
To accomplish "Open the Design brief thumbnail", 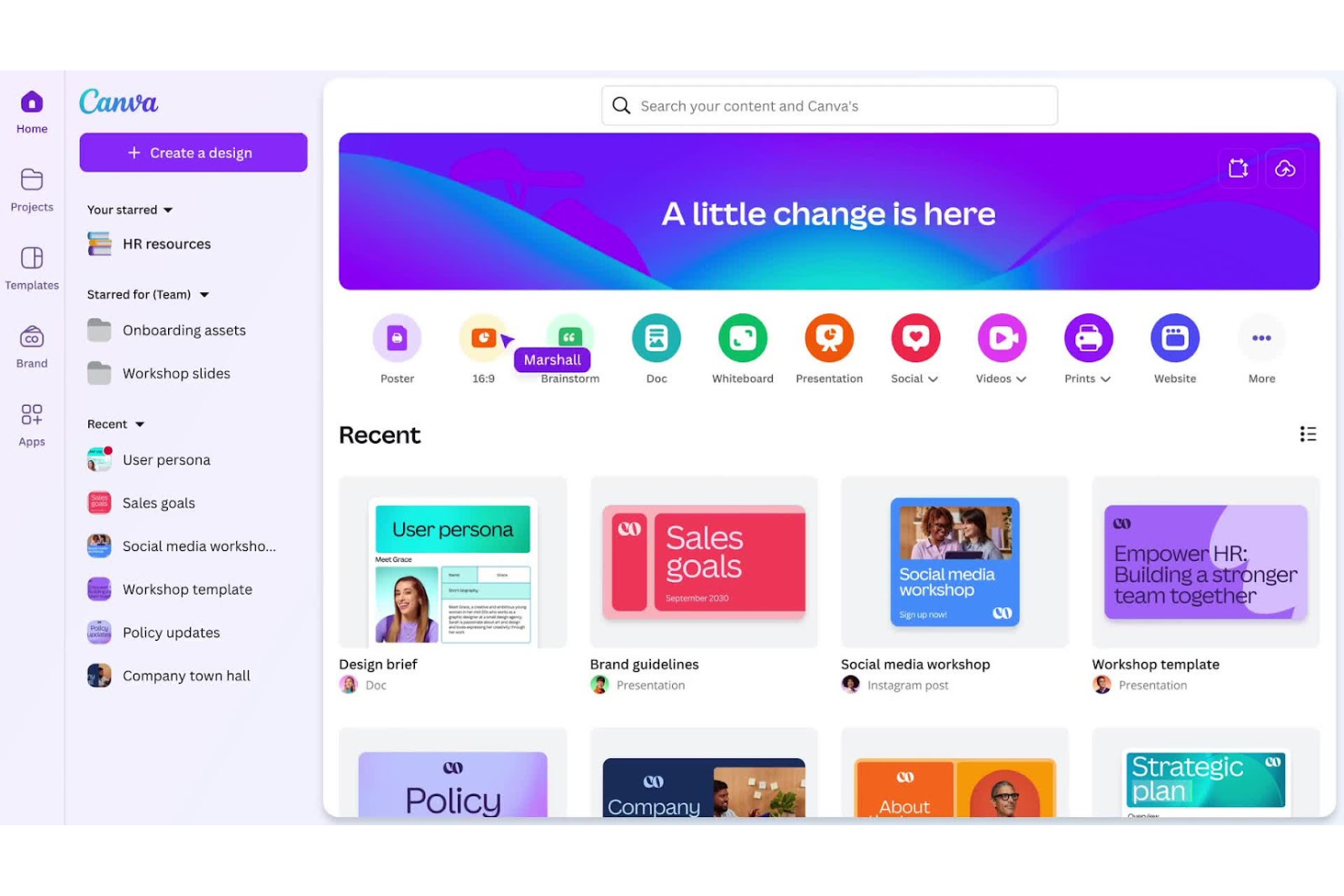I will pyautogui.click(x=452, y=562).
